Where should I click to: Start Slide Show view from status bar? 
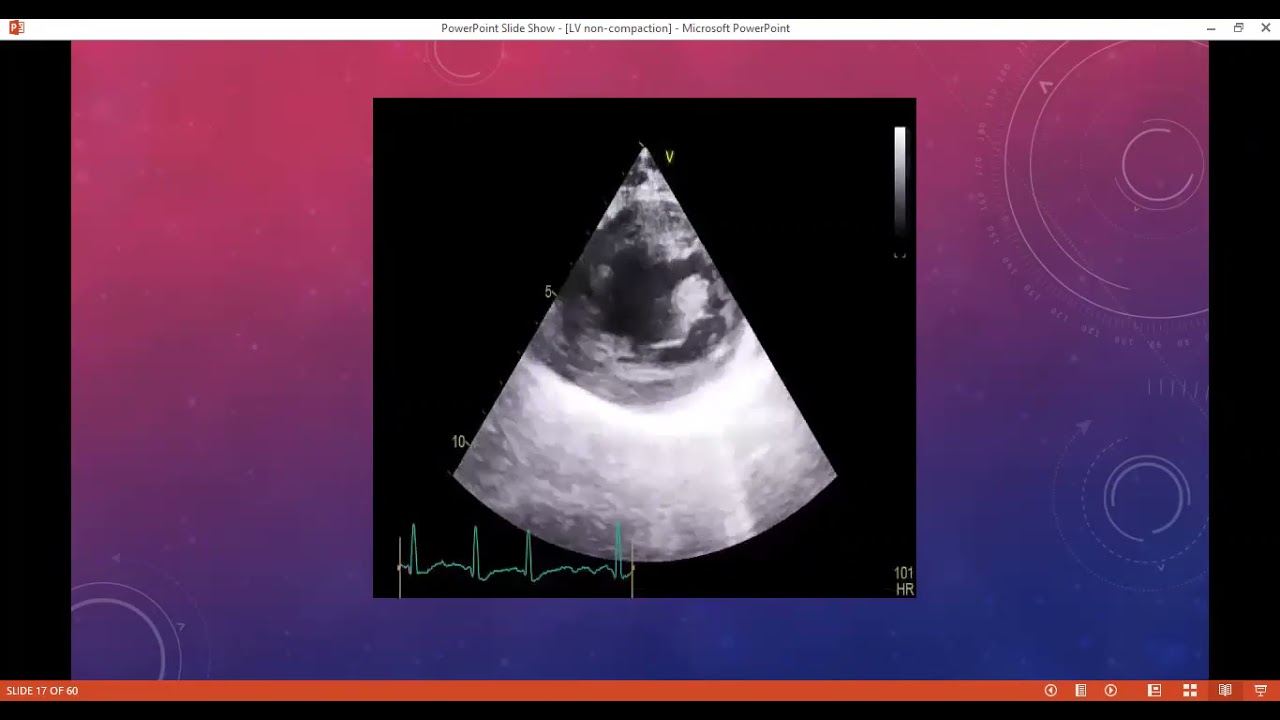click(1261, 690)
